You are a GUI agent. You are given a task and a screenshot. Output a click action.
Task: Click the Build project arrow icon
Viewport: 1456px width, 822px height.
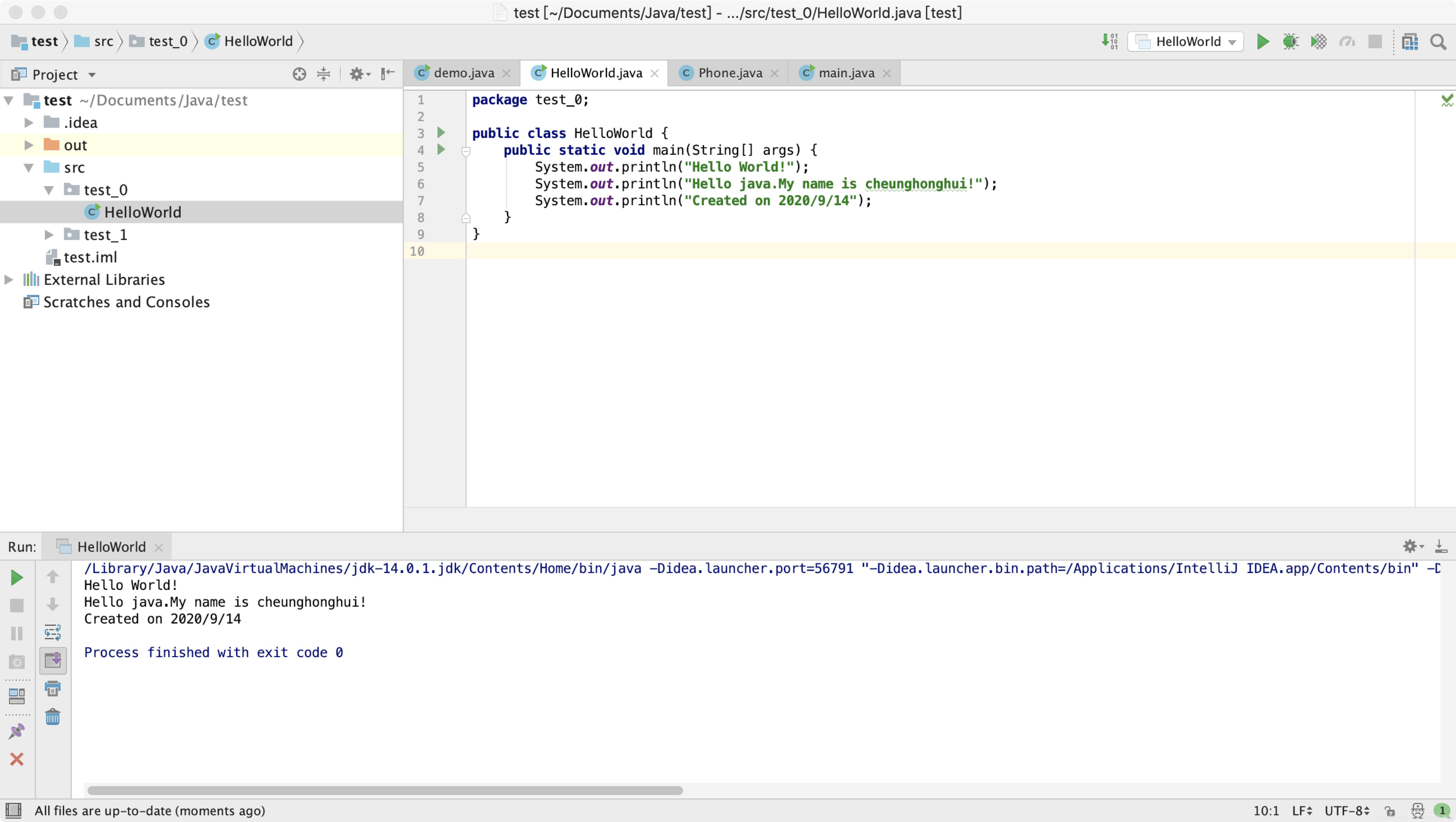coord(1109,41)
